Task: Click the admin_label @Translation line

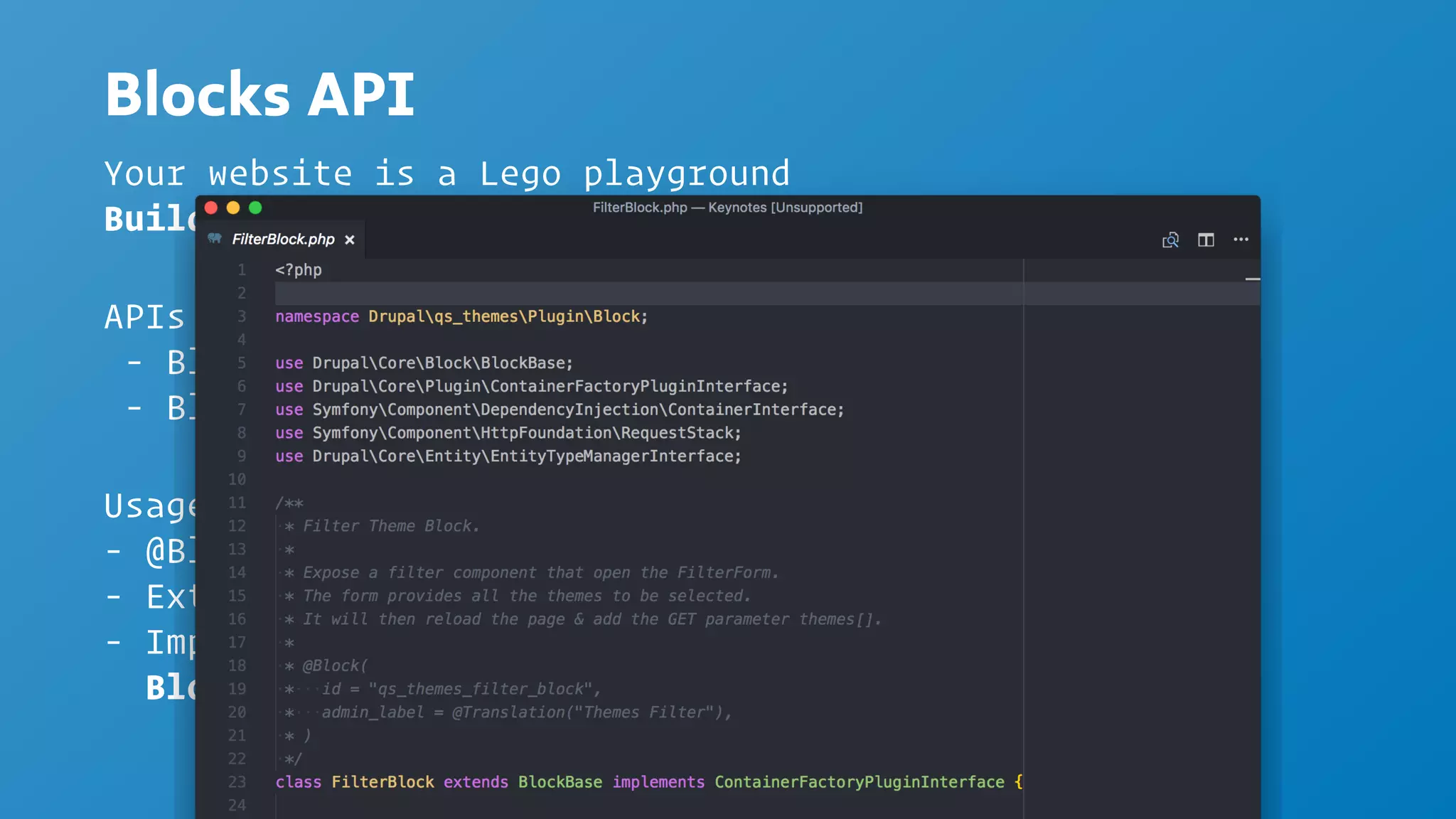Action: [527, 712]
